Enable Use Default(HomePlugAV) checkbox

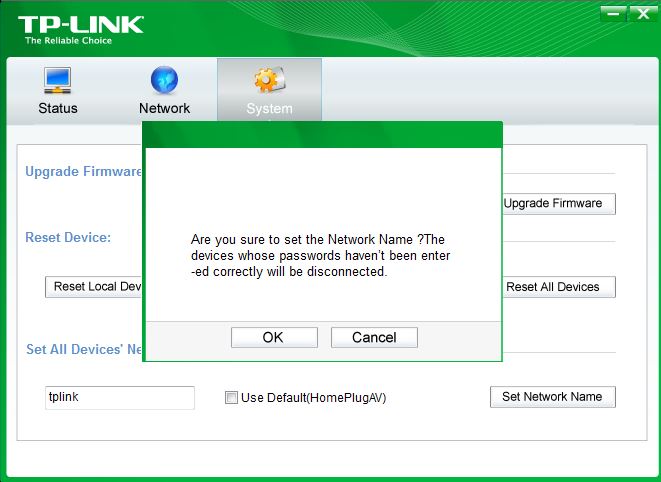coord(231,398)
